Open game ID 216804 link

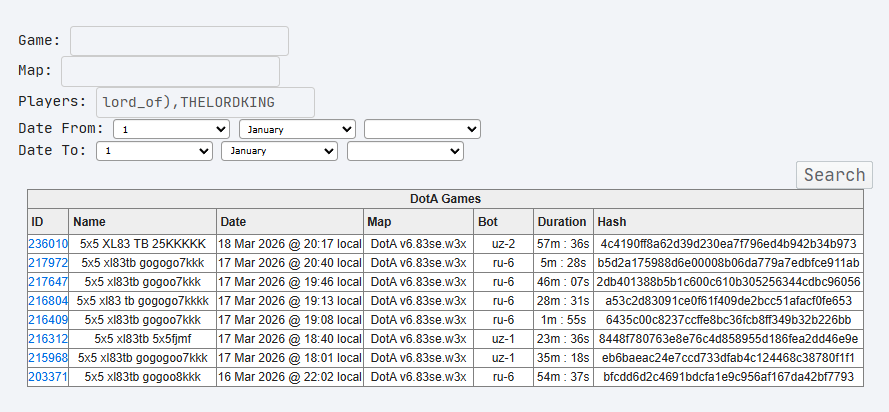tap(48, 301)
